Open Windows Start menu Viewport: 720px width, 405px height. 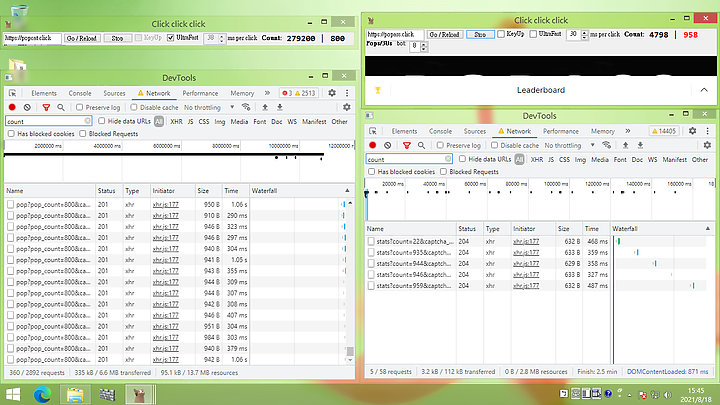click(x=13, y=394)
